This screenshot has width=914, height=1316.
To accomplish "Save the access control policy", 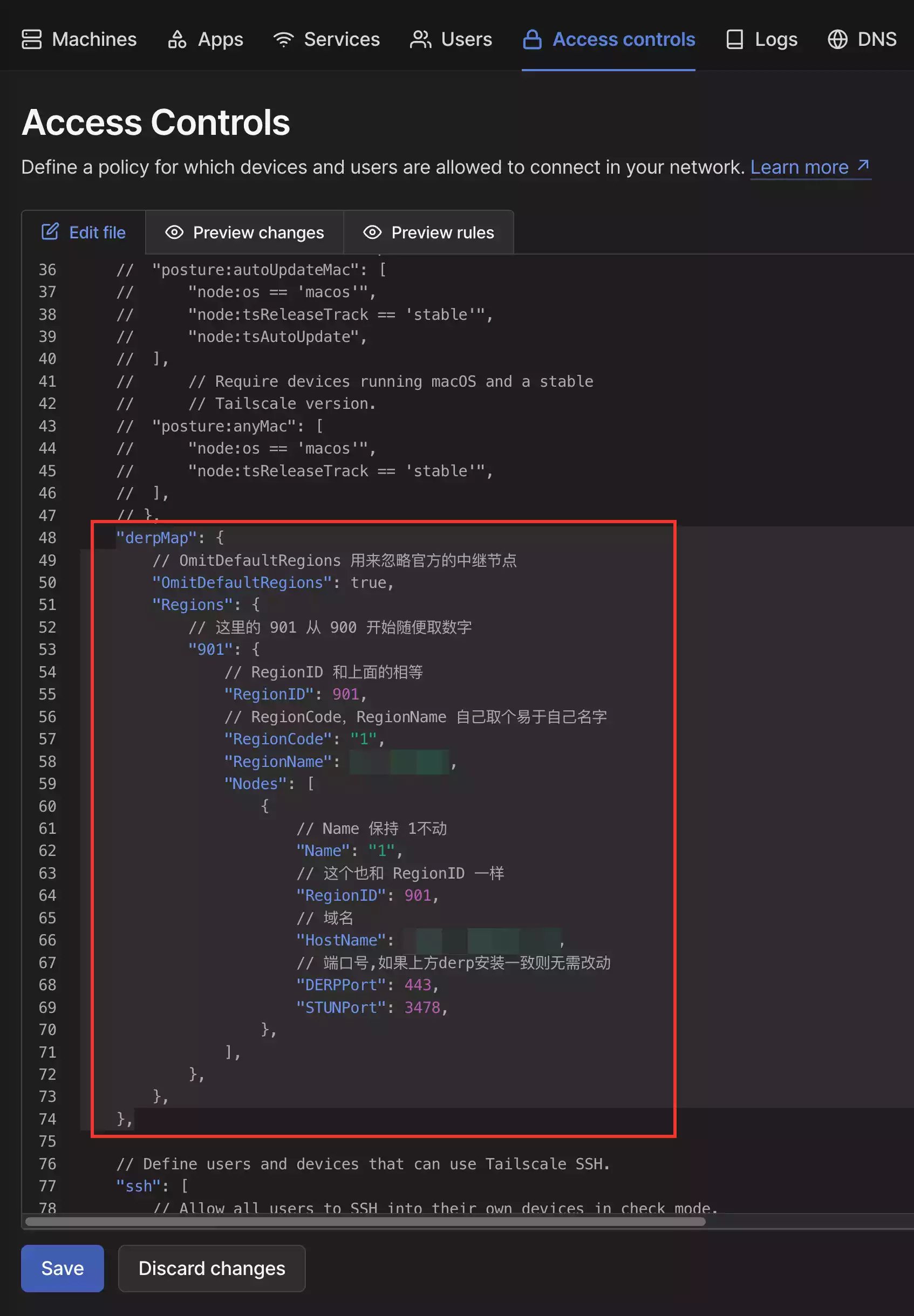I will click(x=63, y=1268).
